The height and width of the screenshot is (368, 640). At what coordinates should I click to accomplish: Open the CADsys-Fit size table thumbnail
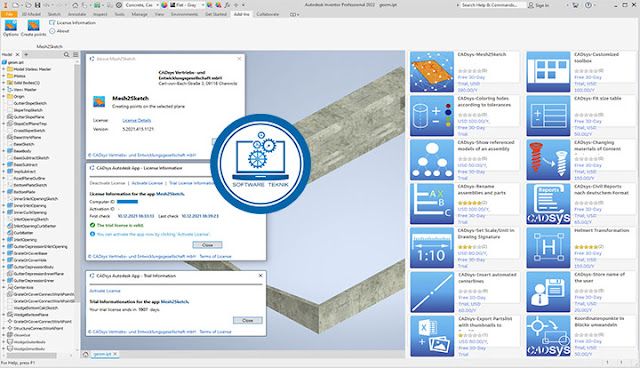548,116
